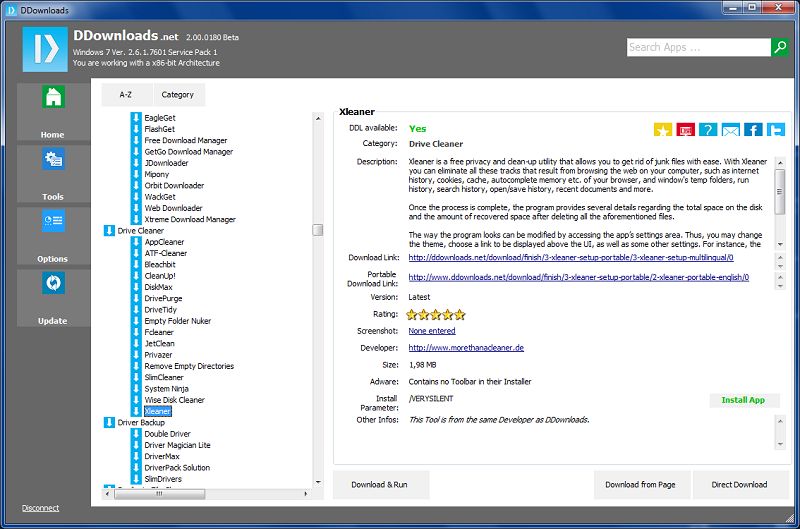Share via the Facebook icon
Image resolution: width=800 pixels, height=529 pixels.
coord(753,130)
